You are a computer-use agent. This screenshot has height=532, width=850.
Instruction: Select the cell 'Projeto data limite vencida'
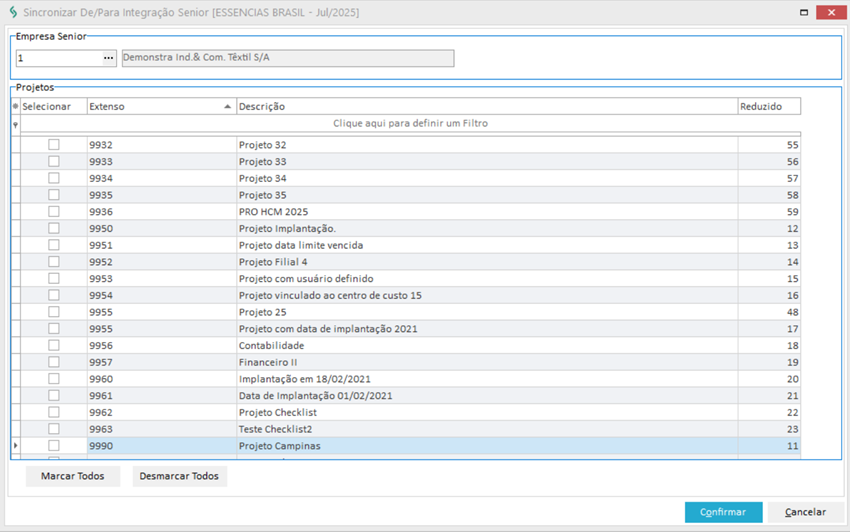[487, 245]
